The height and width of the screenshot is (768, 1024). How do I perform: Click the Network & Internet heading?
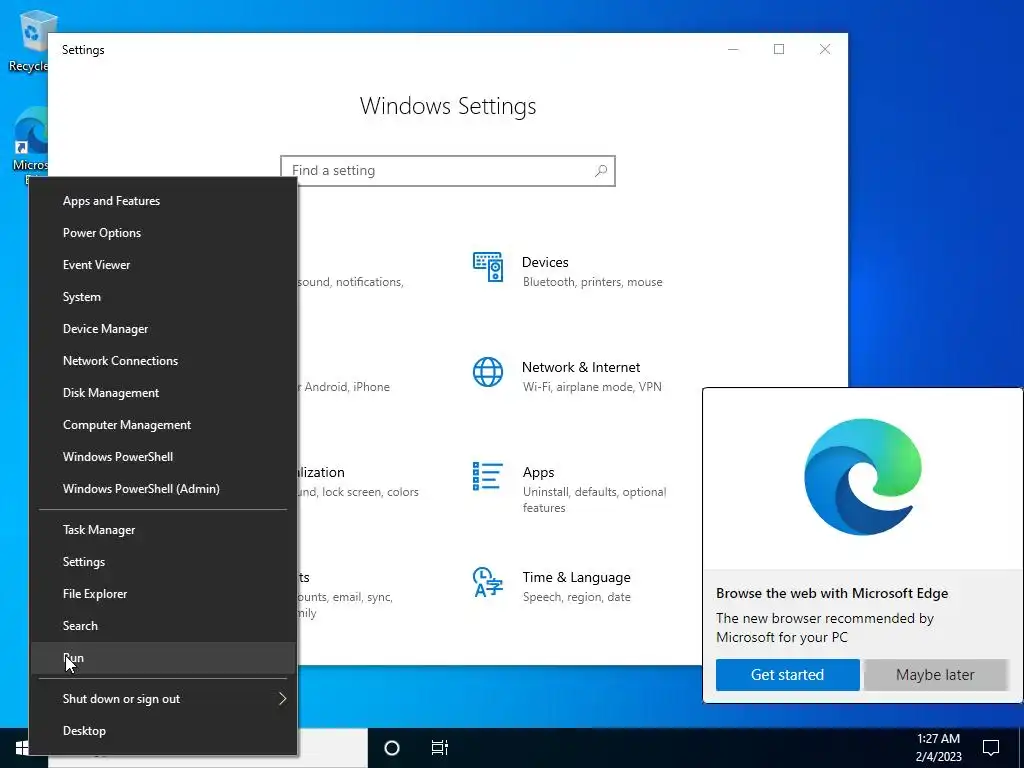(x=581, y=367)
